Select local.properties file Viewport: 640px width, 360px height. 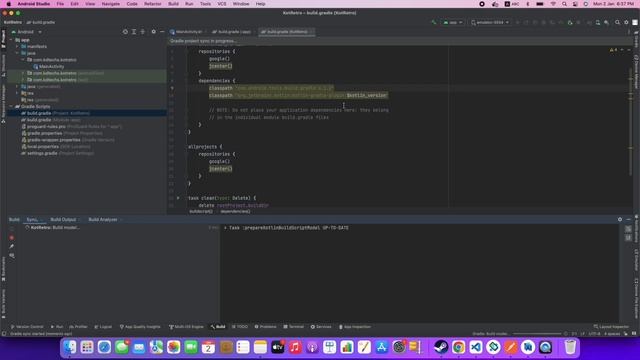click(56, 147)
